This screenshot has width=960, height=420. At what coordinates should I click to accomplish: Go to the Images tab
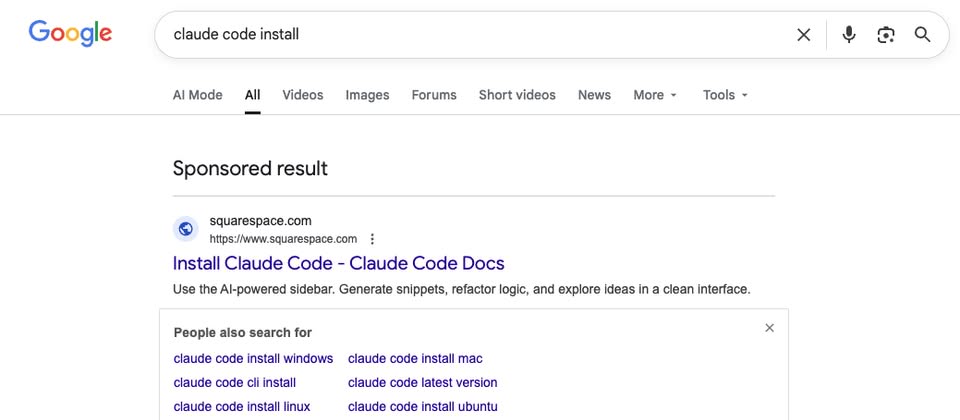coord(367,95)
